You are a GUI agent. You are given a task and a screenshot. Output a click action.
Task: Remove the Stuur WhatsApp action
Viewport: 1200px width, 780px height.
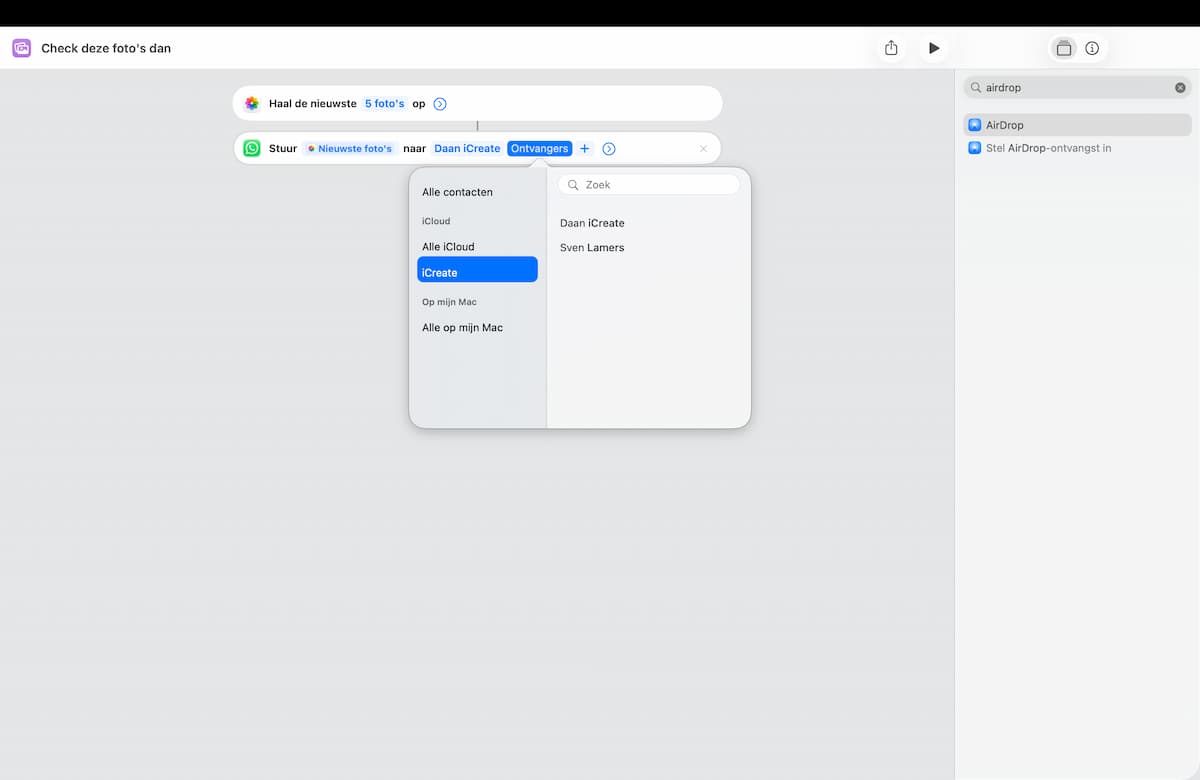[703, 148]
